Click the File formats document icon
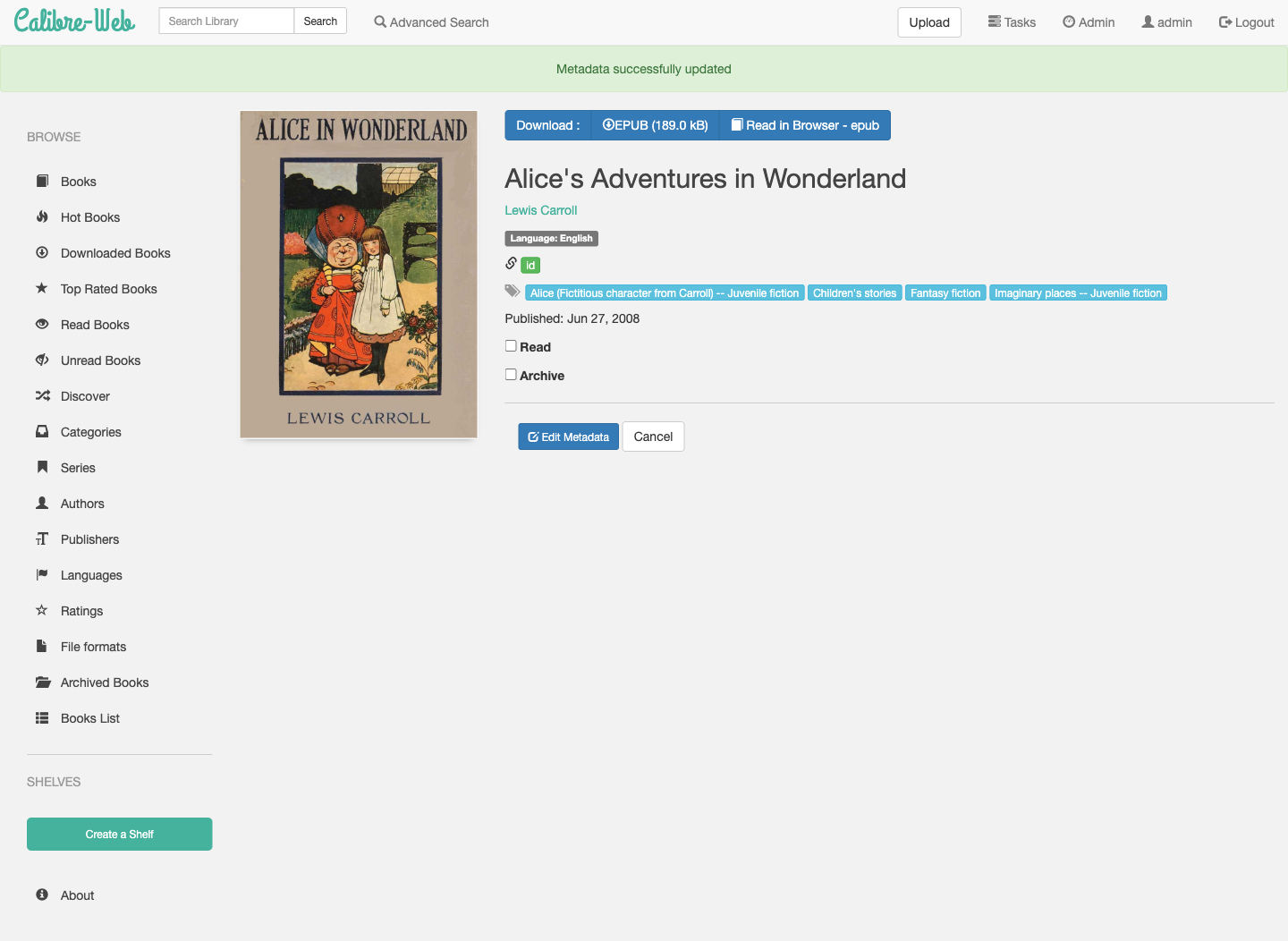This screenshot has width=1288, height=941. coord(42,646)
